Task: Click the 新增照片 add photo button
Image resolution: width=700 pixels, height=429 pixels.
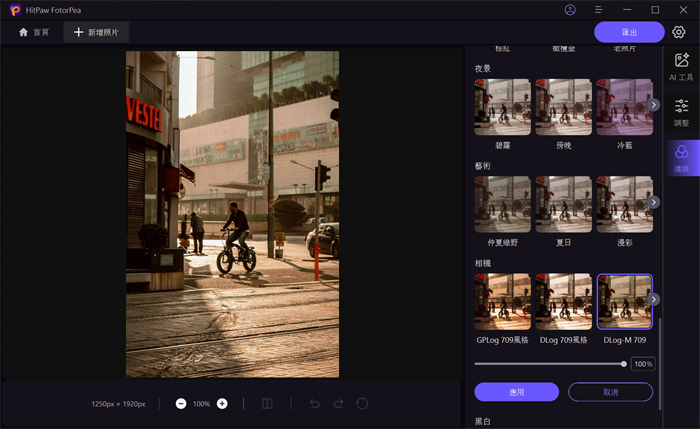Action: [97, 32]
